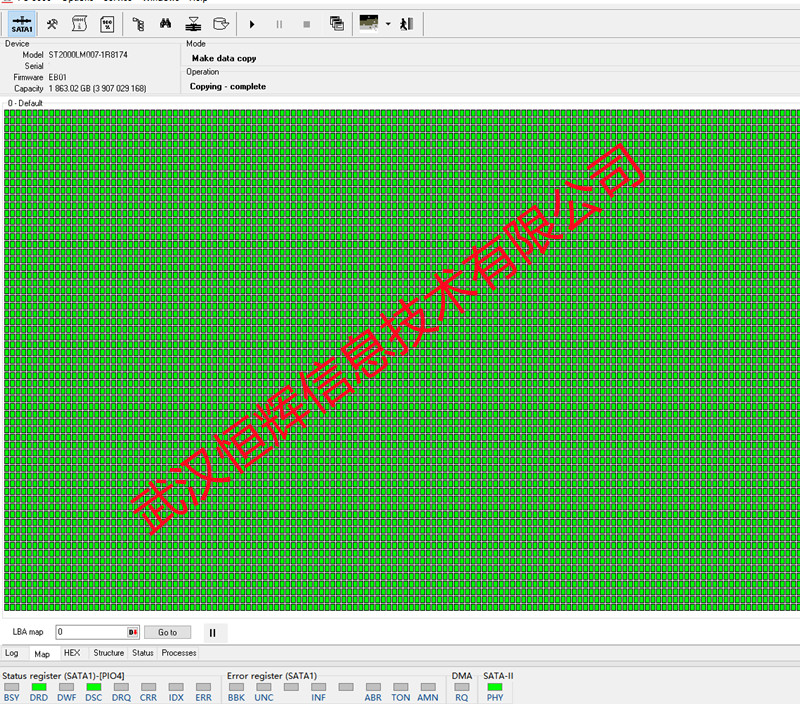The height and width of the screenshot is (704, 800).
Task: Open the Status tab
Action: (143, 653)
